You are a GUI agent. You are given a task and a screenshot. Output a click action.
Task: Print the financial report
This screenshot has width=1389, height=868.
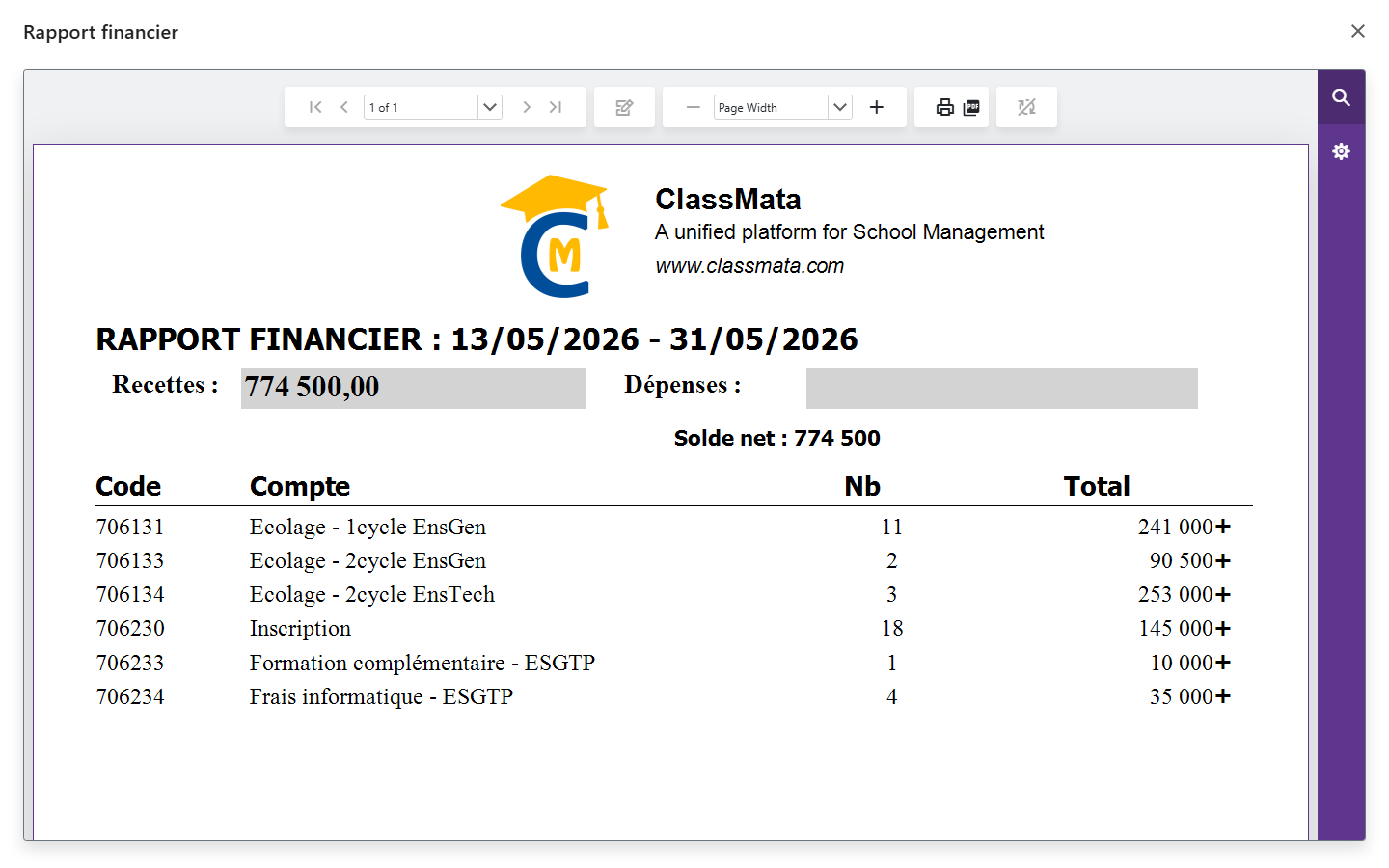pos(945,107)
